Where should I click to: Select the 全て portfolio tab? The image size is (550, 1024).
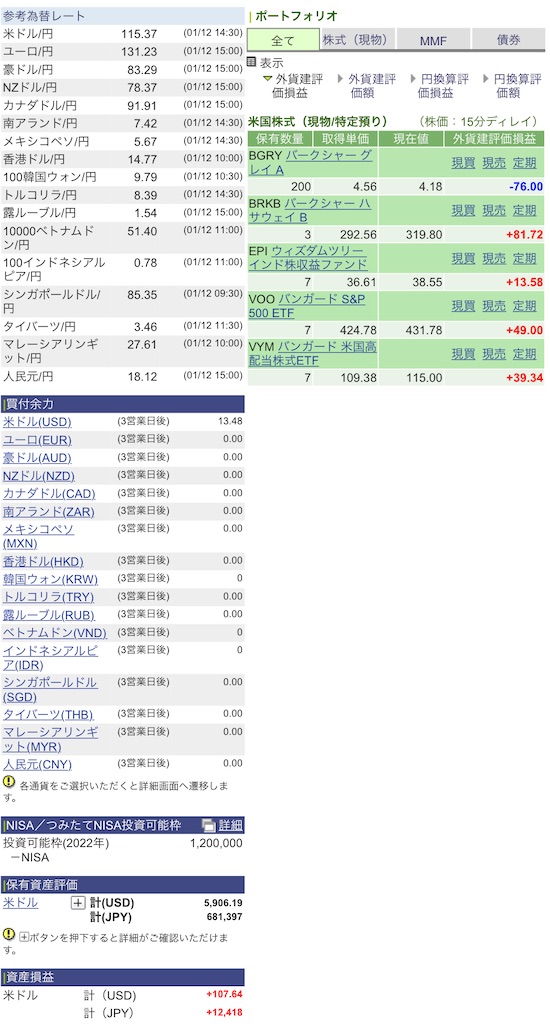point(283,40)
